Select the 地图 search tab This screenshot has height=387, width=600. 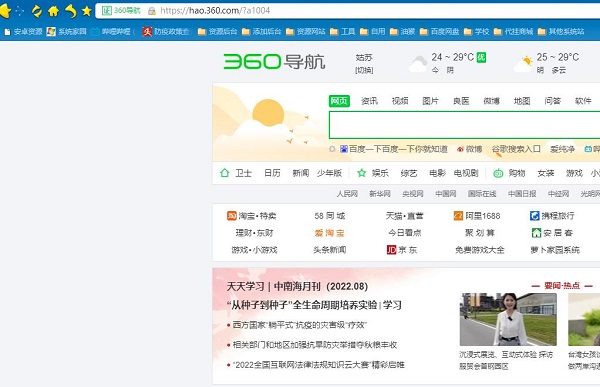click(522, 101)
